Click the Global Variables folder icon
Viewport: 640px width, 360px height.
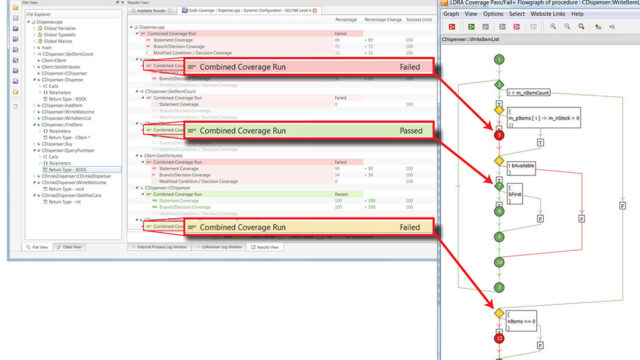(x=40, y=29)
